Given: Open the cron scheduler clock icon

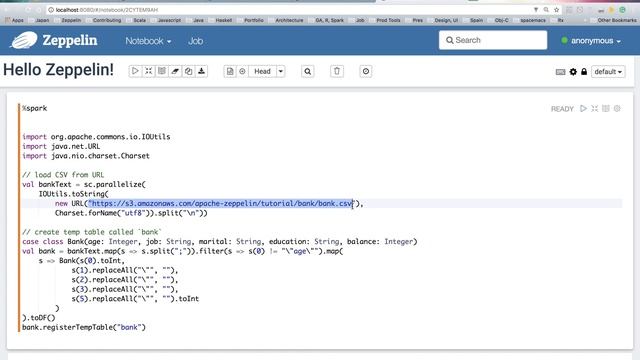Looking at the screenshot, I should click(x=366, y=71).
